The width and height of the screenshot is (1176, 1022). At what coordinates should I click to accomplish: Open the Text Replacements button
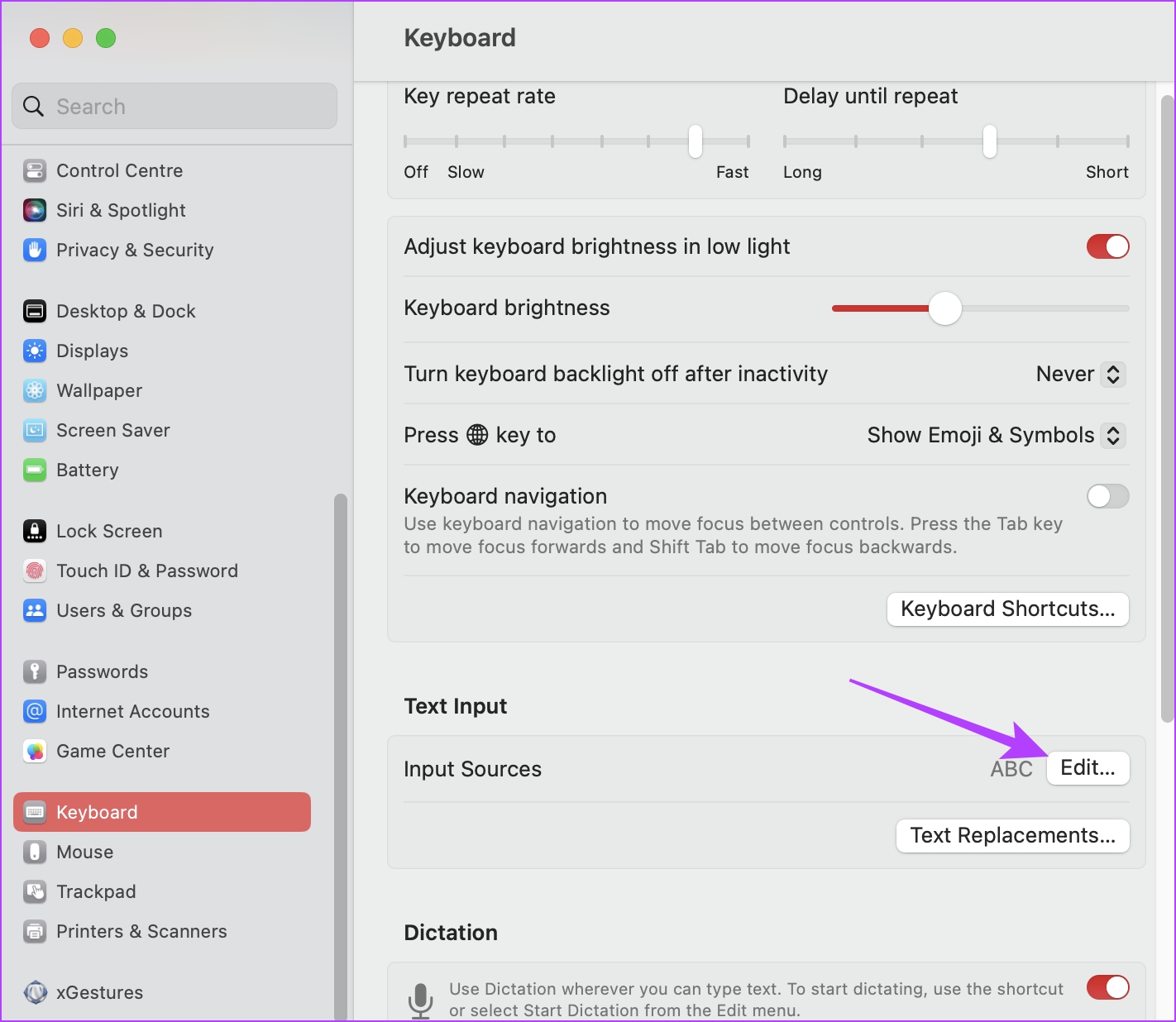tap(1012, 835)
